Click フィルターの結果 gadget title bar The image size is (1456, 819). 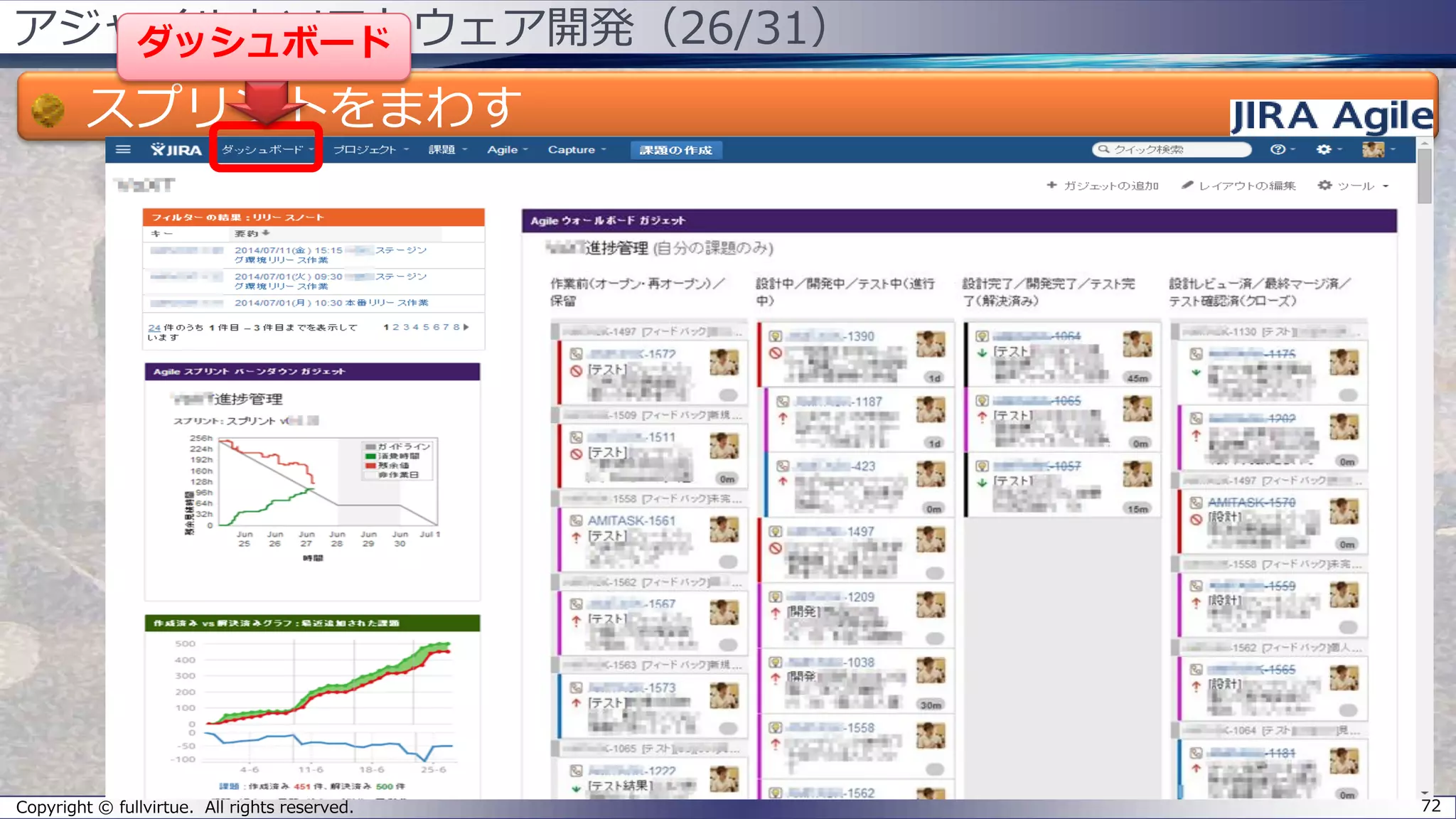pos(314,218)
